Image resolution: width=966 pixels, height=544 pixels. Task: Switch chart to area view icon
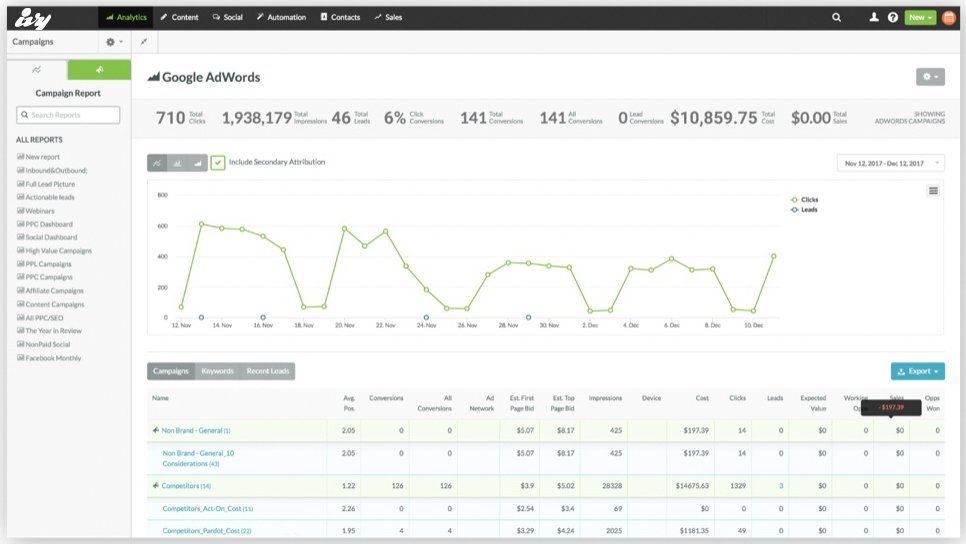coord(198,163)
